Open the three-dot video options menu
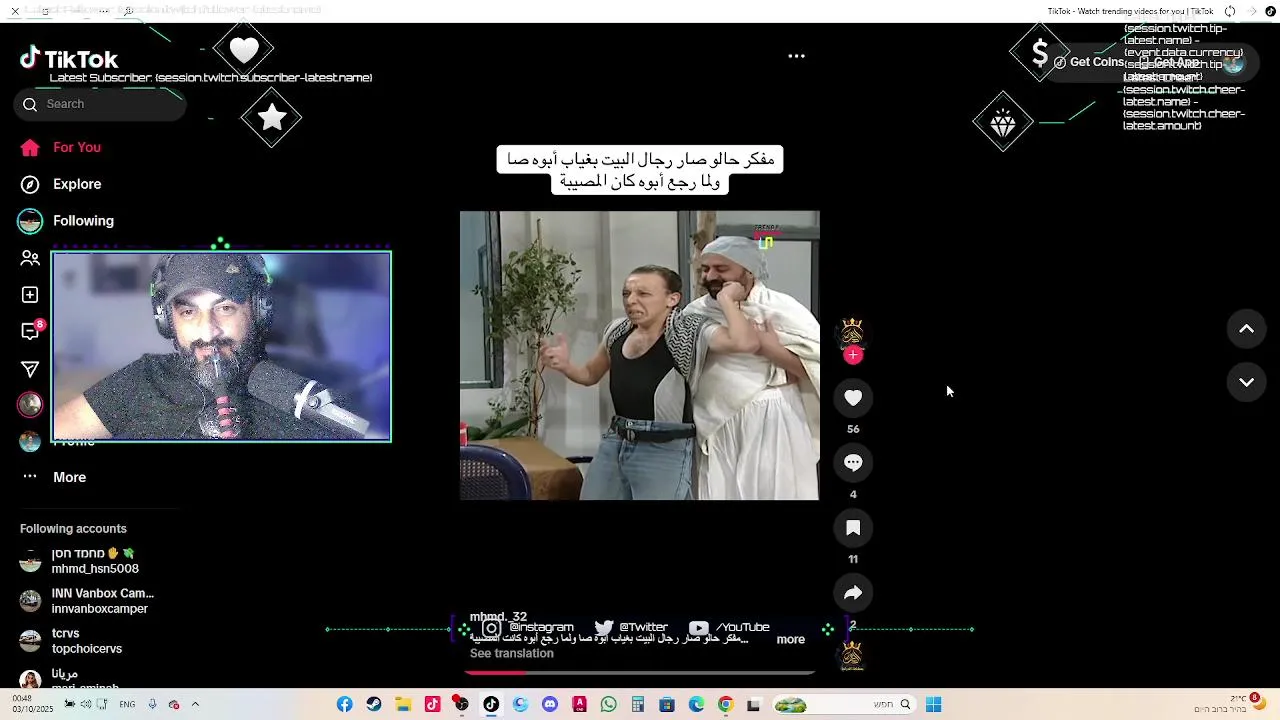This screenshot has height=720, width=1280. point(797,56)
